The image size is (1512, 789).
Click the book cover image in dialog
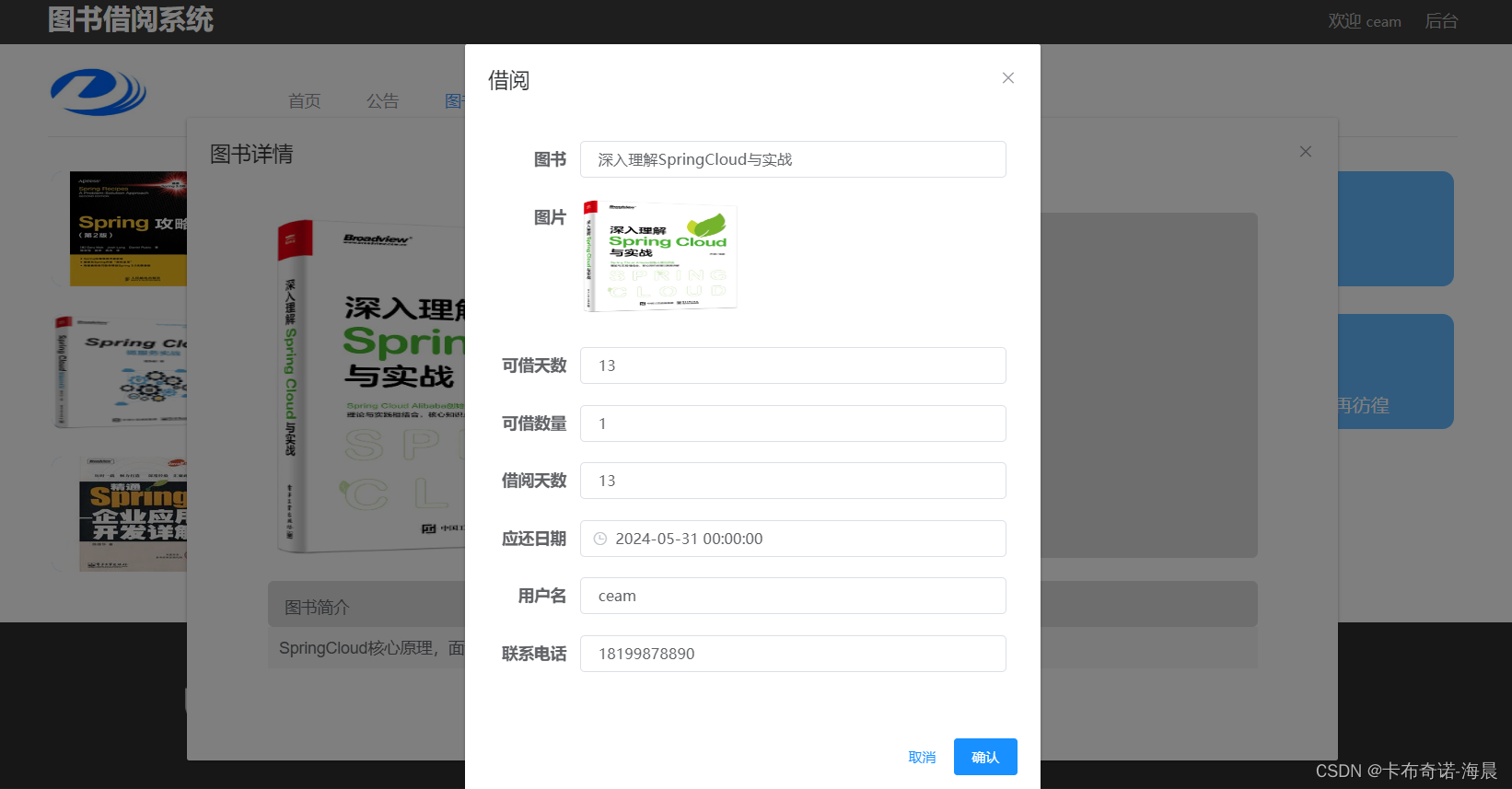659,256
